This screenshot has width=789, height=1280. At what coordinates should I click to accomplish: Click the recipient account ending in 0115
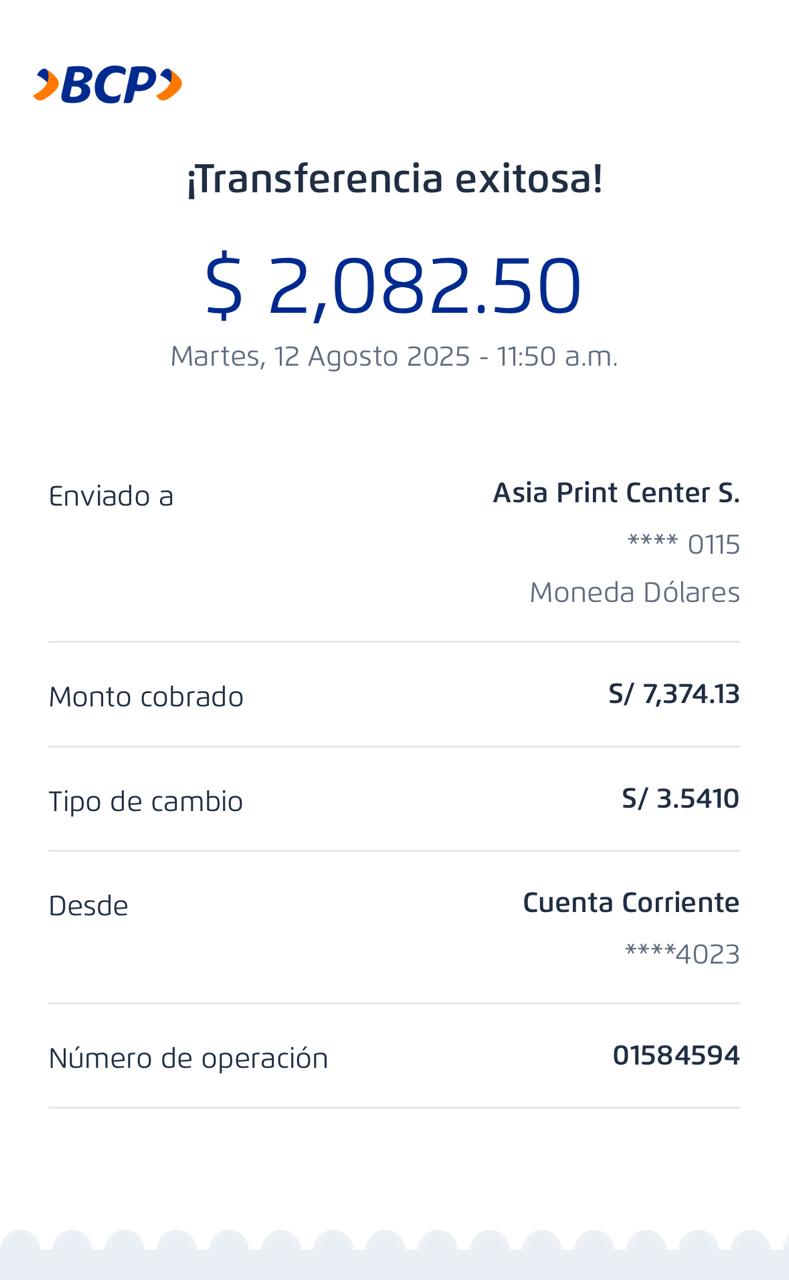683,545
